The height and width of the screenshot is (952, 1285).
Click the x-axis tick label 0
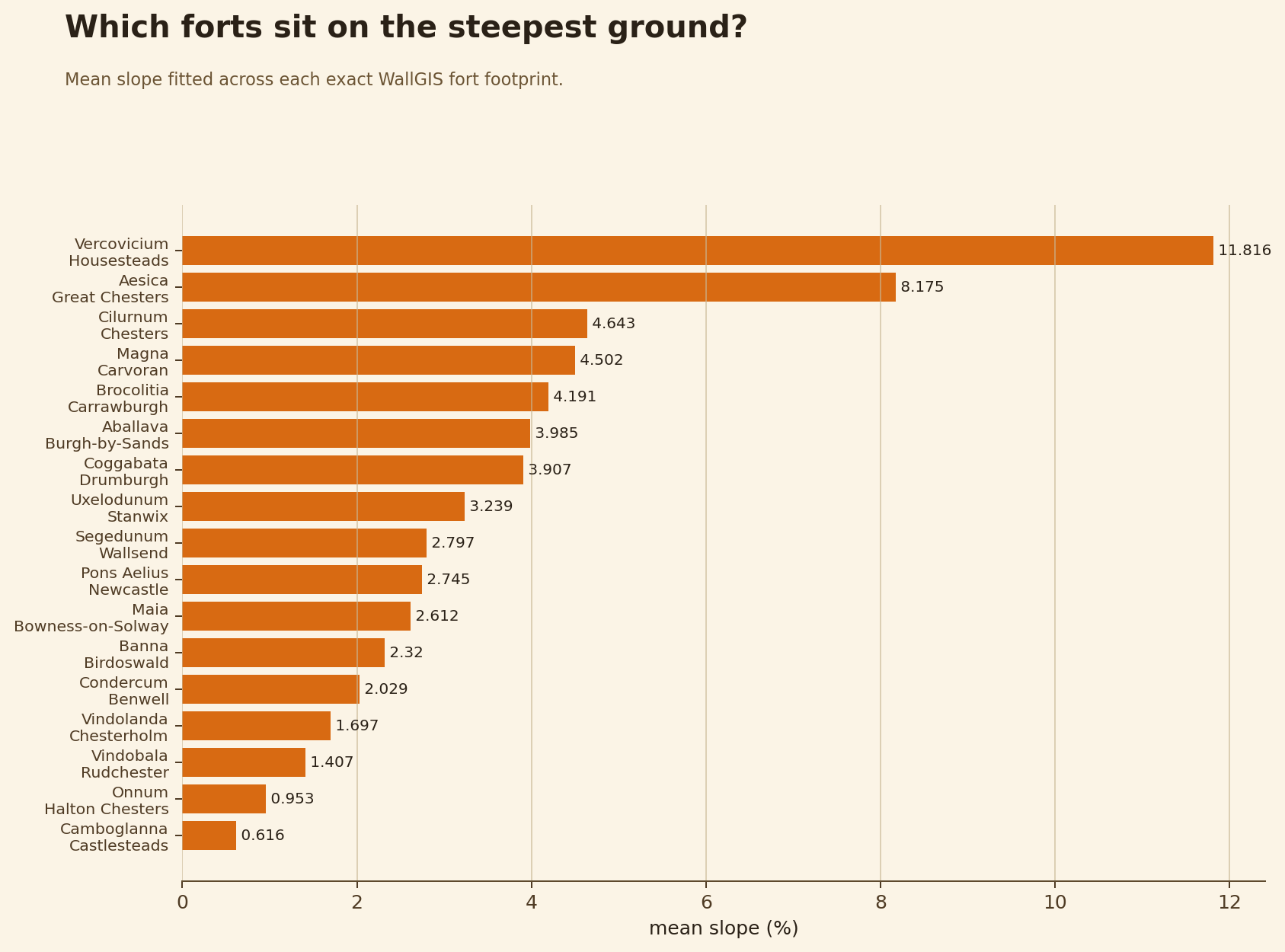[x=182, y=903]
